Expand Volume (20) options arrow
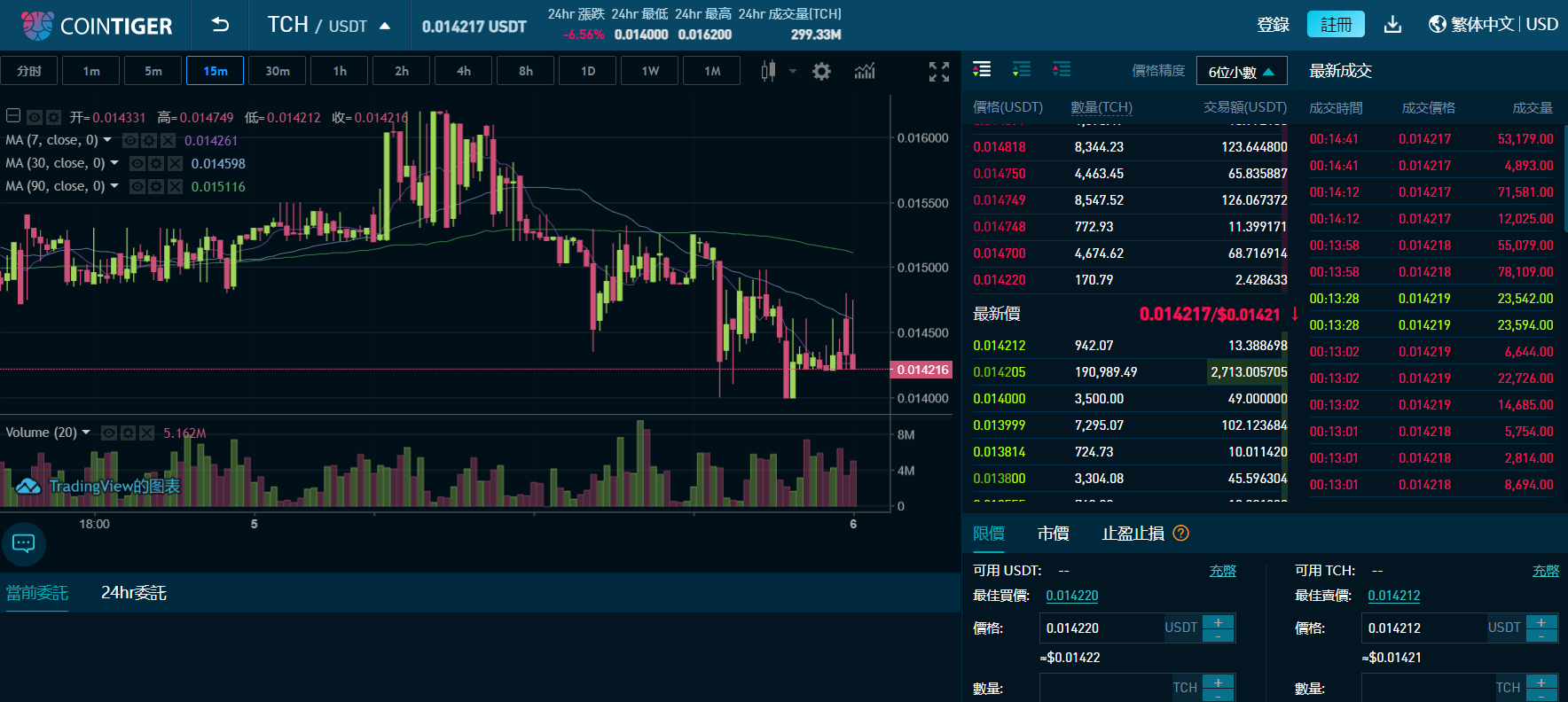Viewport: 1568px width, 702px height. pos(86,433)
